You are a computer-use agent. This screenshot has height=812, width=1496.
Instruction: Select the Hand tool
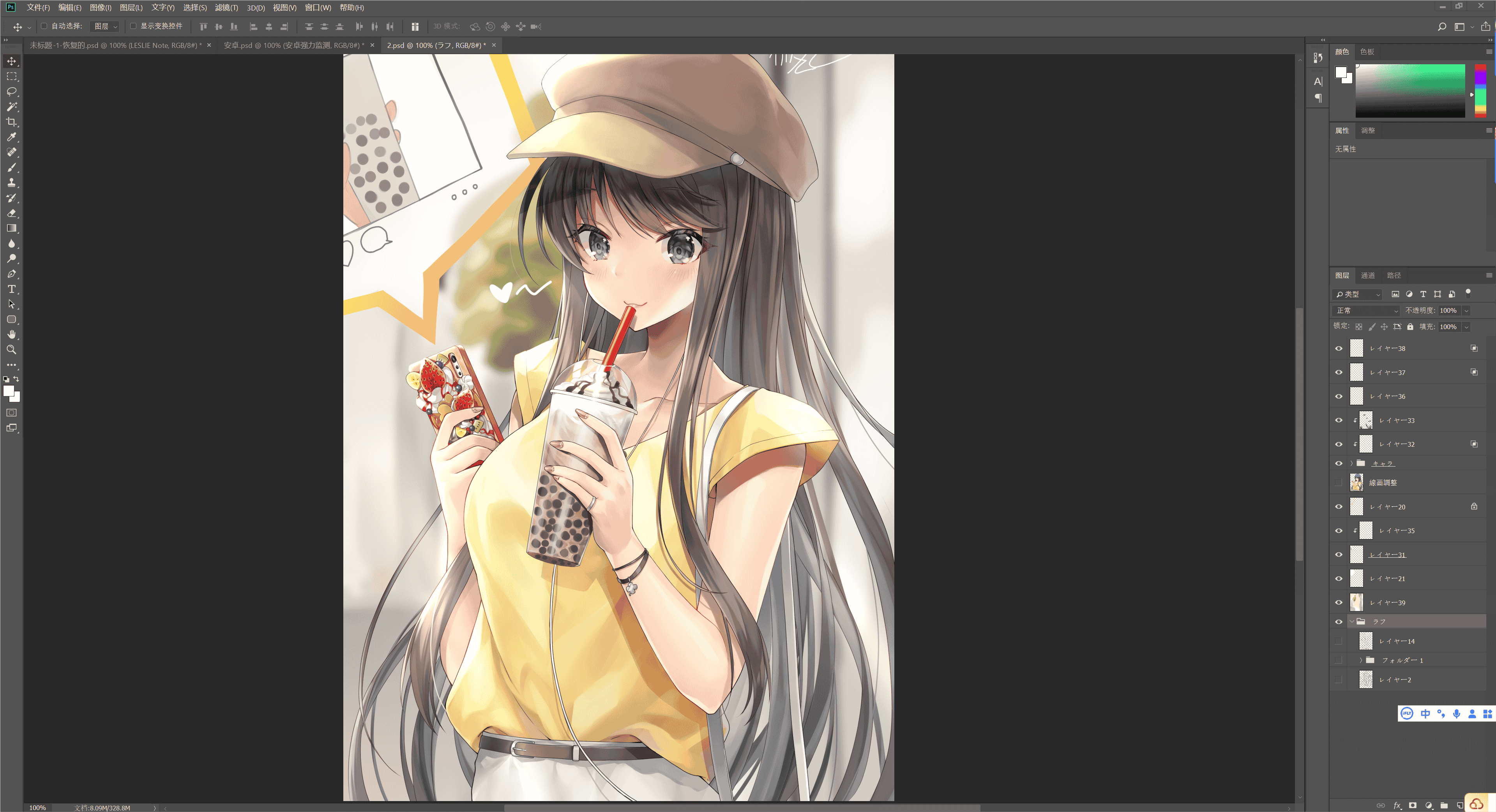click(11, 334)
